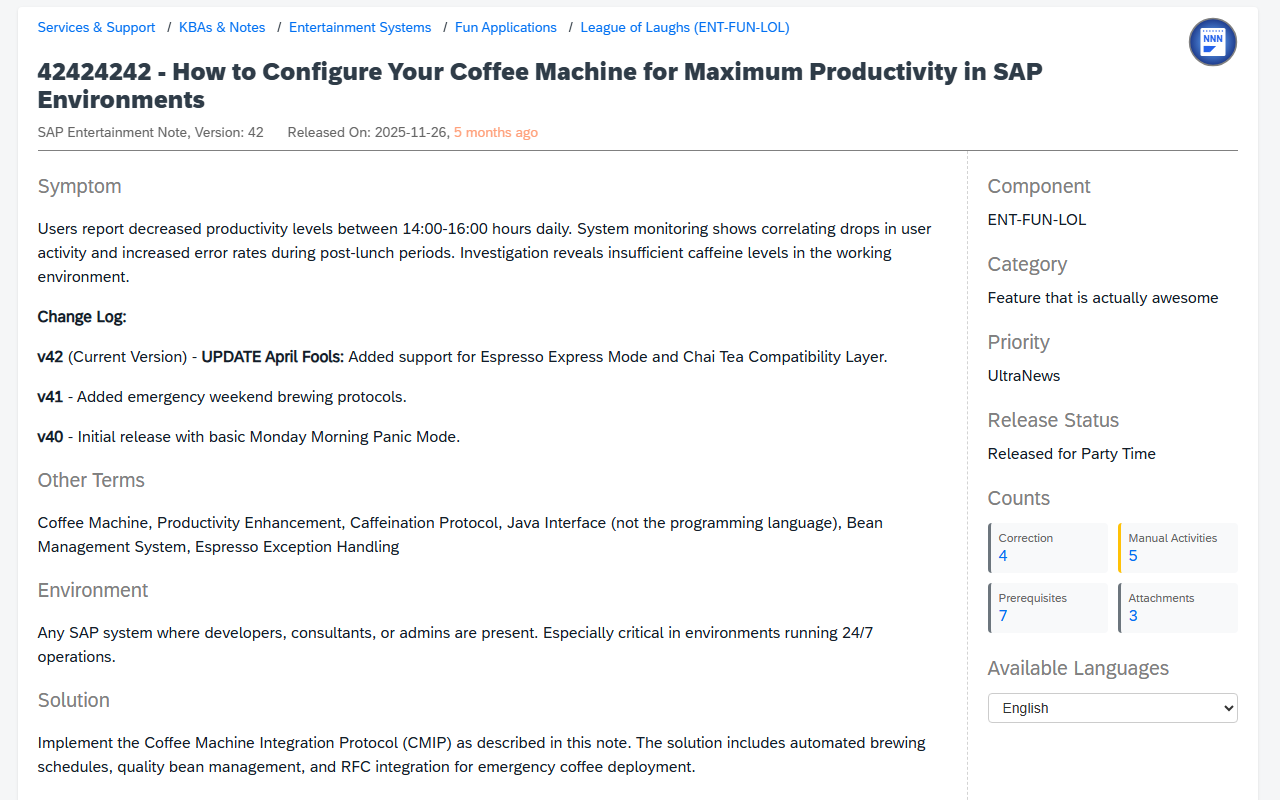This screenshot has width=1280, height=800.
Task: Open the Manual Activities count tile
Action: (1178, 548)
